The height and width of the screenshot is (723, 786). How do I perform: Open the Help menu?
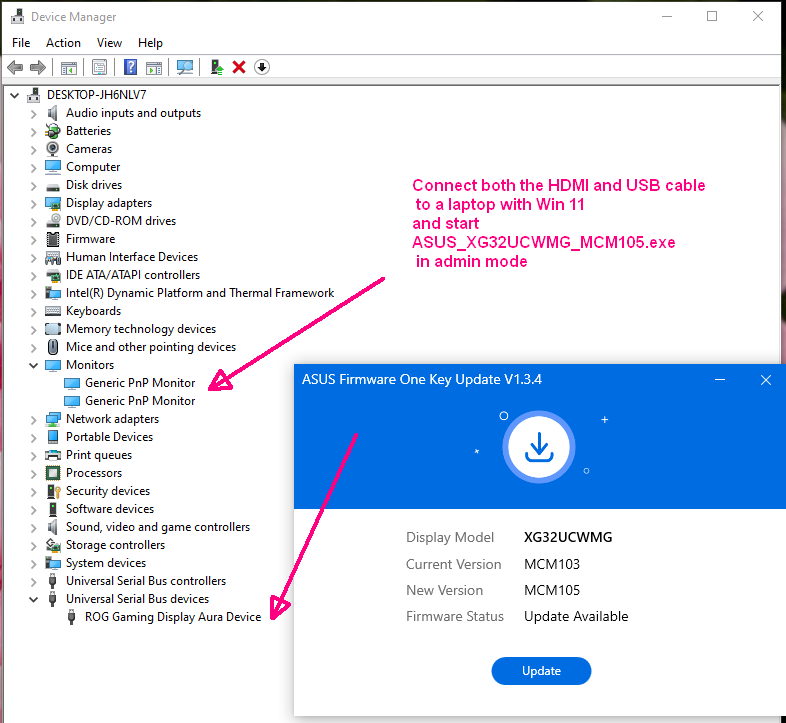[x=150, y=43]
